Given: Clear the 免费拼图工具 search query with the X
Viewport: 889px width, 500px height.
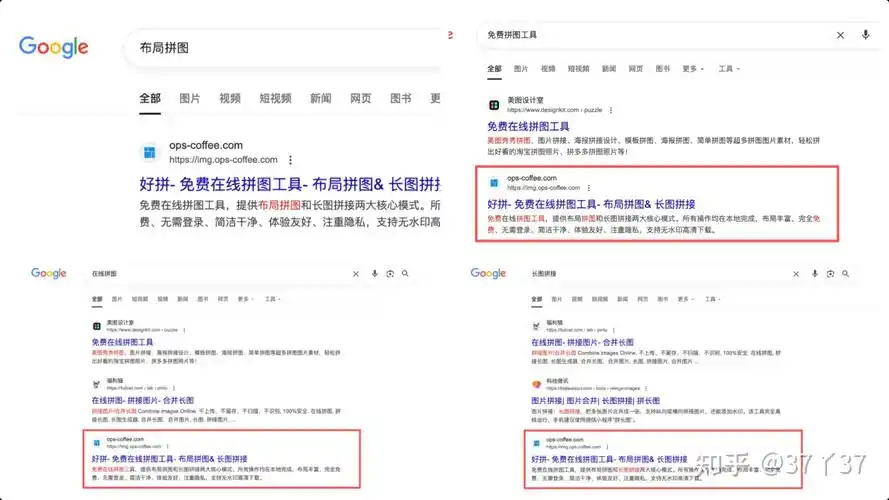Looking at the screenshot, I should (x=840, y=35).
